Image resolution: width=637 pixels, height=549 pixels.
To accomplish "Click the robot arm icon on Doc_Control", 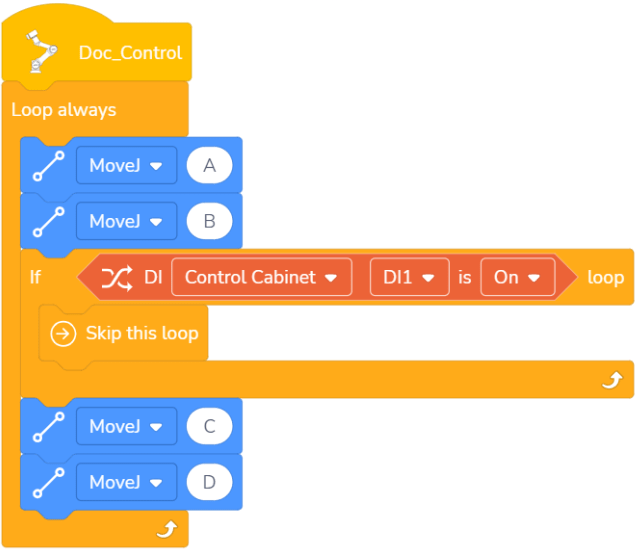I will click(38, 52).
